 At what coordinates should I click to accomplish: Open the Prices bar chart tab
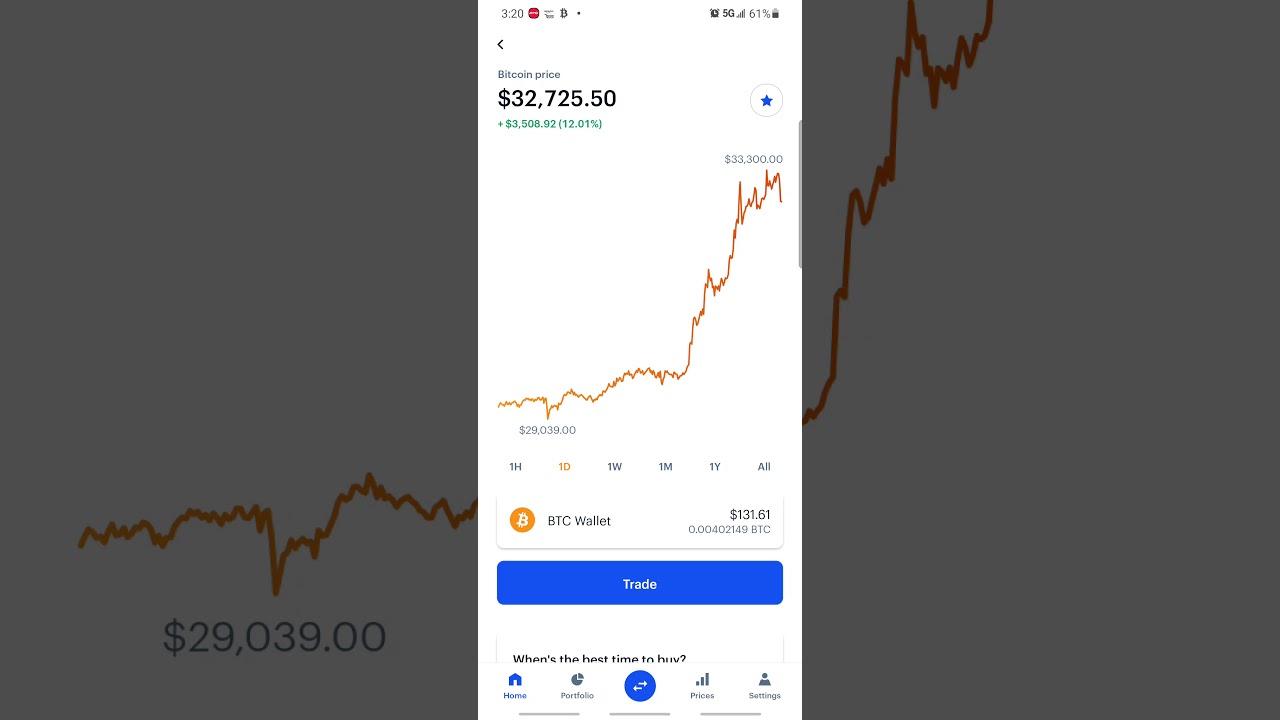[x=702, y=686]
